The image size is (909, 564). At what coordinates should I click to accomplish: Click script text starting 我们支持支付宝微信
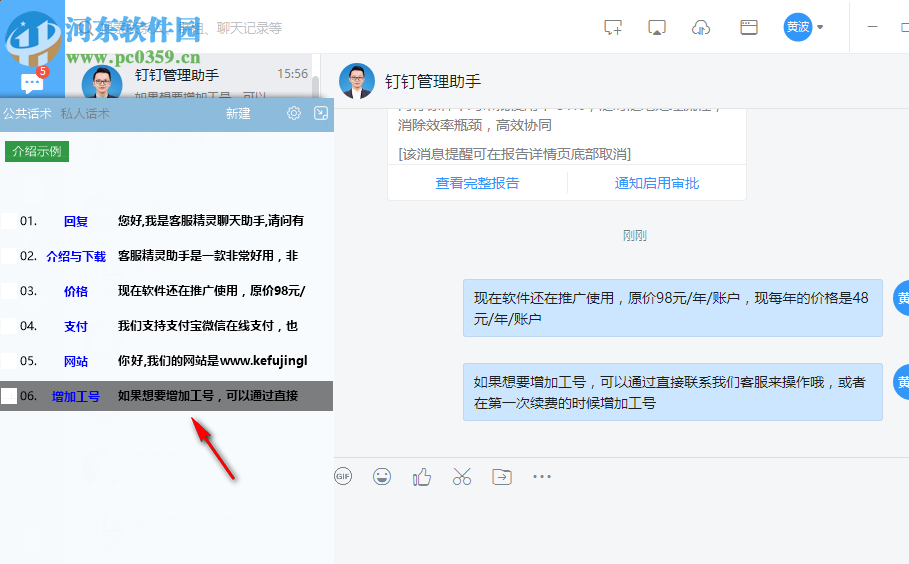click(x=208, y=326)
